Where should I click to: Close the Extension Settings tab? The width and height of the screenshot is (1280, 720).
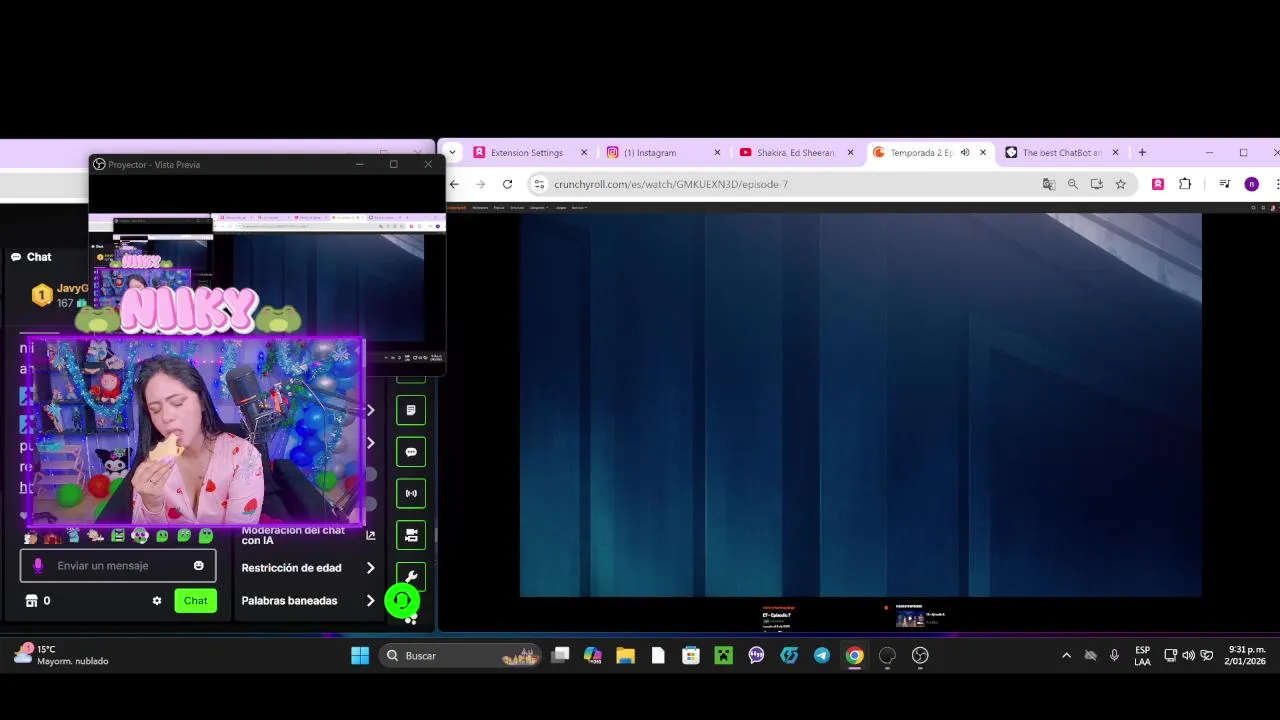584,153
